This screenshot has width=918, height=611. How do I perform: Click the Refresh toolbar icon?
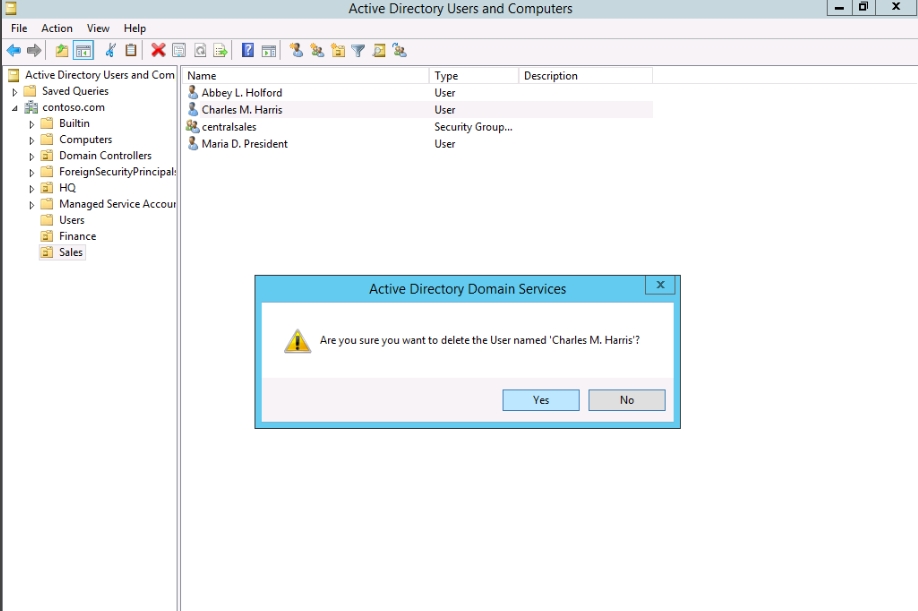click(x=200, y=51)
